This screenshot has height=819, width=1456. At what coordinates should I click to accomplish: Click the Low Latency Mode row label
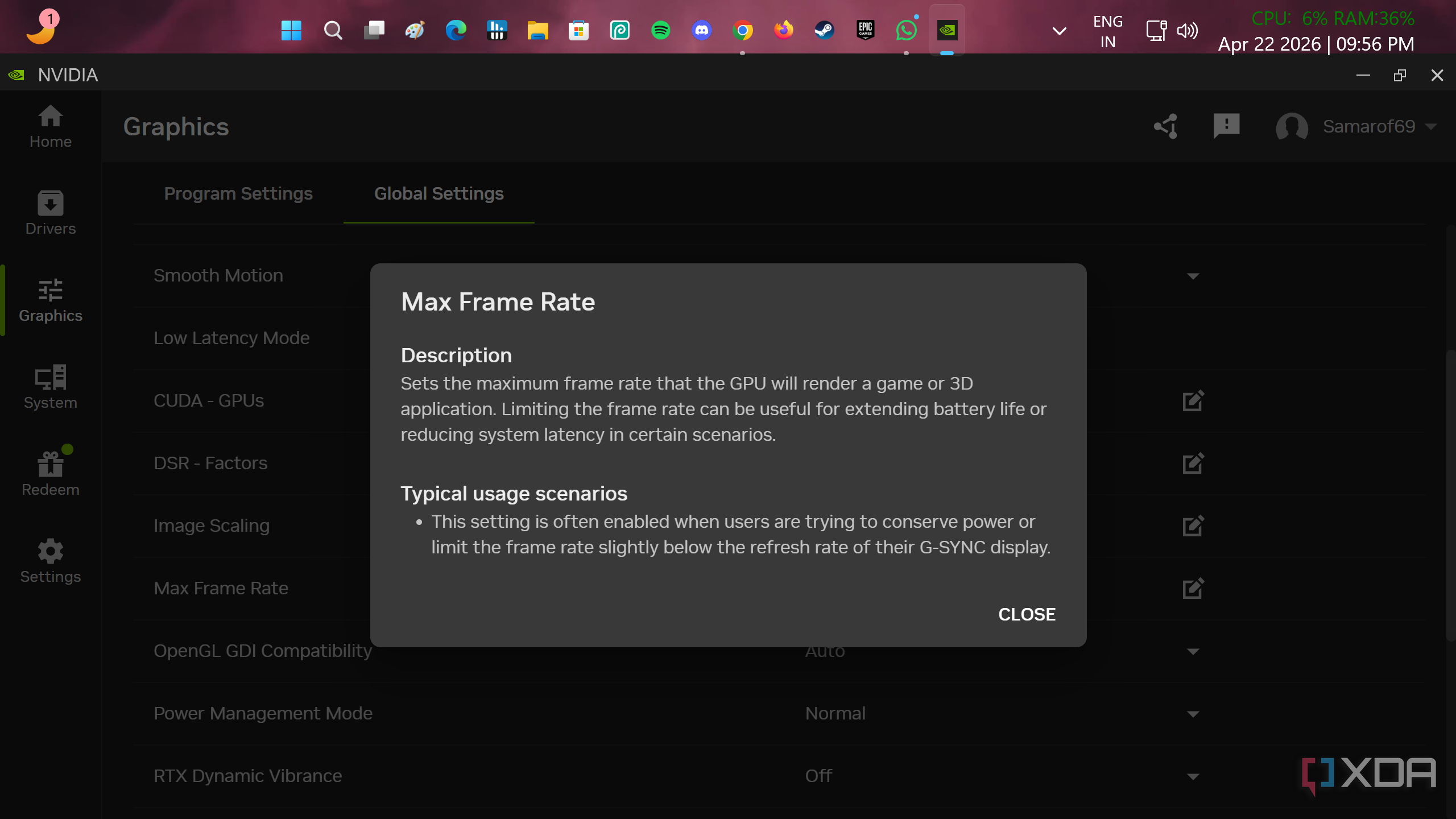click(x=231, y=338)
